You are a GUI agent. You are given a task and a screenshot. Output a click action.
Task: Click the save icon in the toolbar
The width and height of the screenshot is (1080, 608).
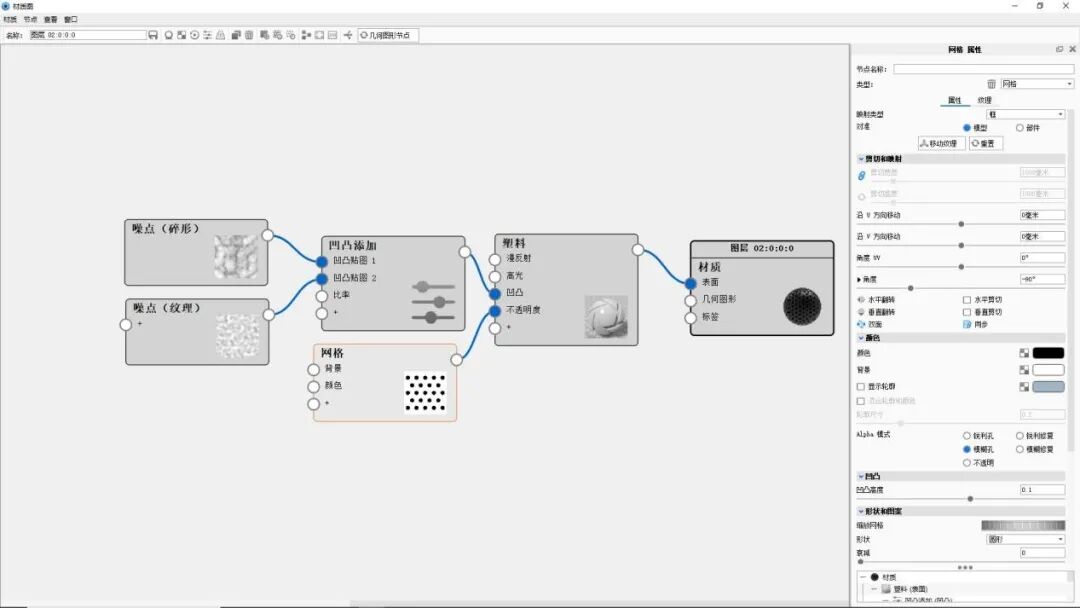click(x=153, y=34)
